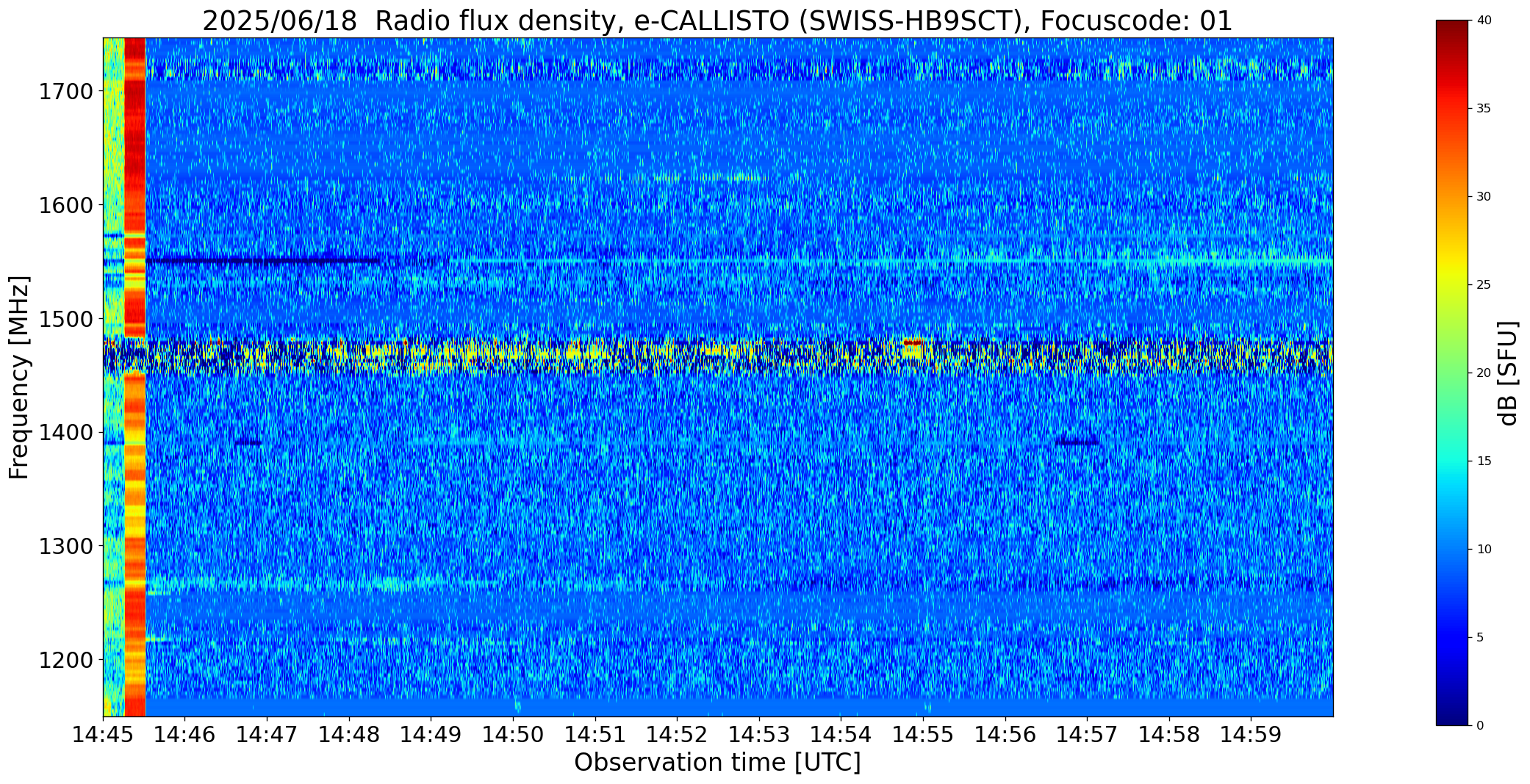
Task: Click the 1300 frequency tick label
Action: [65, 547]
